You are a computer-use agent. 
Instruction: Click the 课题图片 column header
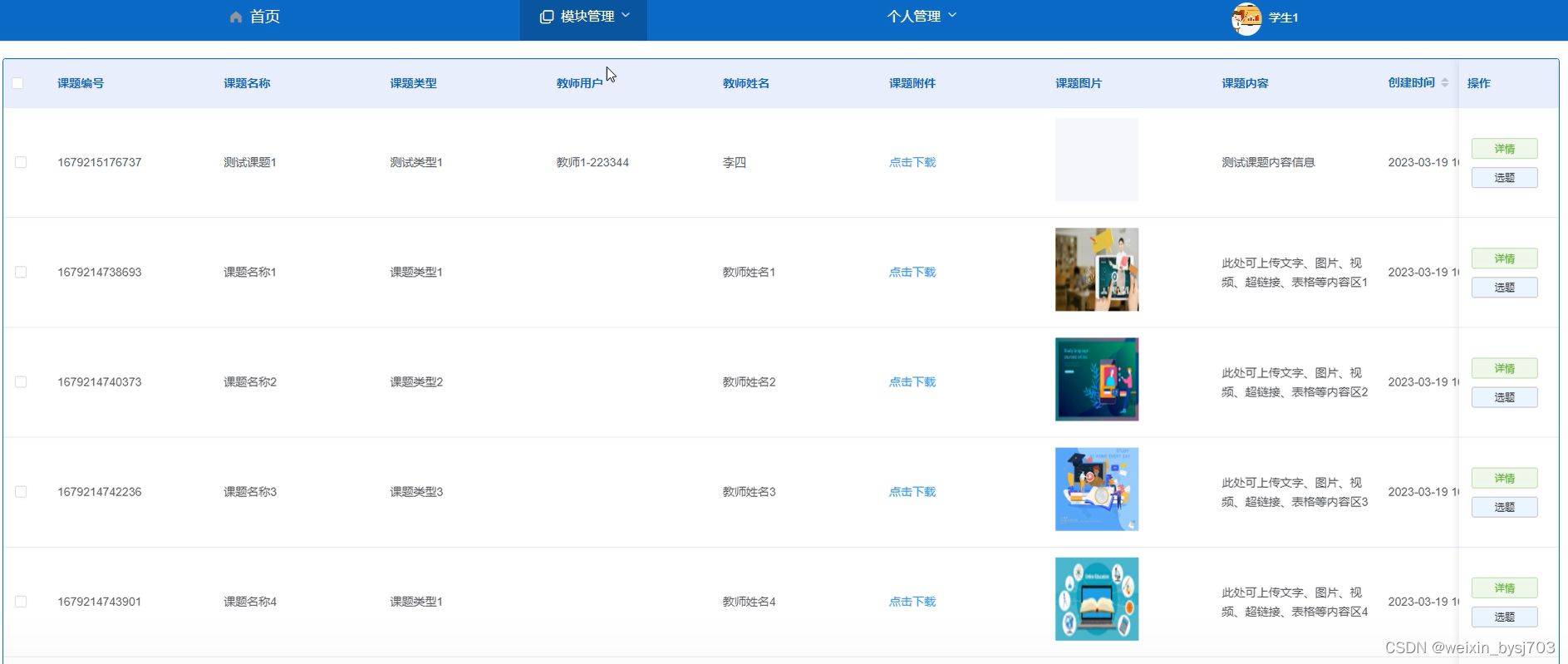point(1079,83)
